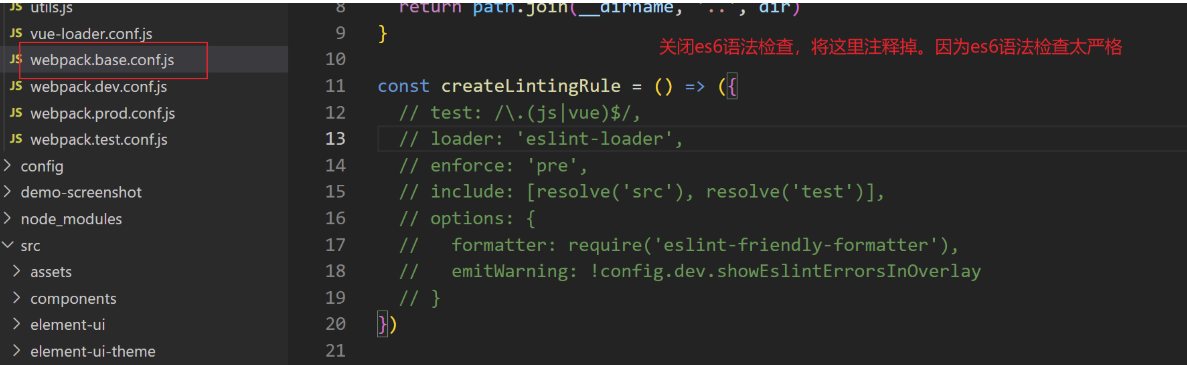Viewport: 1187px width, 365px height.
Task: Expand the components folder chevron
Action: (x=17, y=298)
